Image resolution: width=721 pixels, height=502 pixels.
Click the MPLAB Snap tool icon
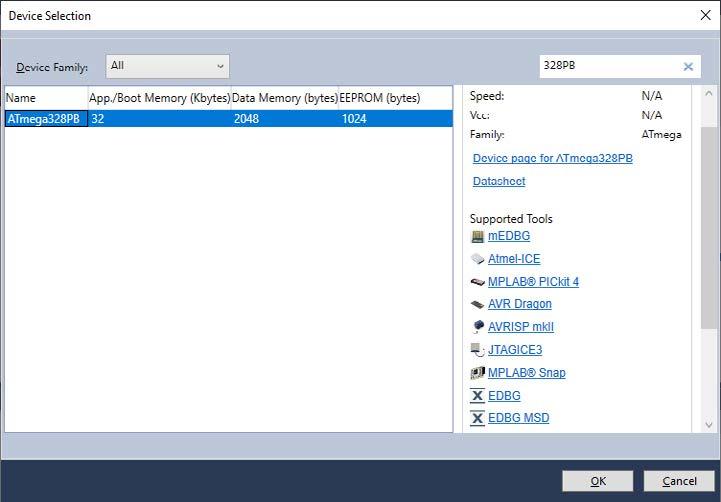pyautogui.click(x=477, y=373)
